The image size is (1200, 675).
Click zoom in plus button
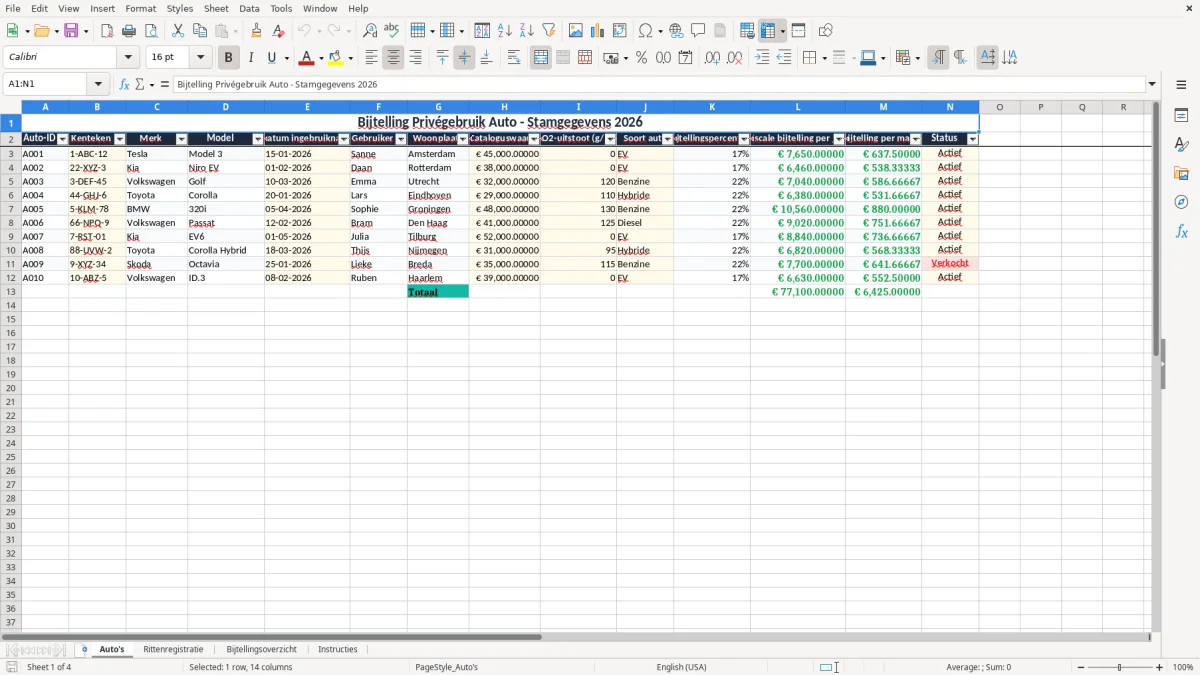1159,667
